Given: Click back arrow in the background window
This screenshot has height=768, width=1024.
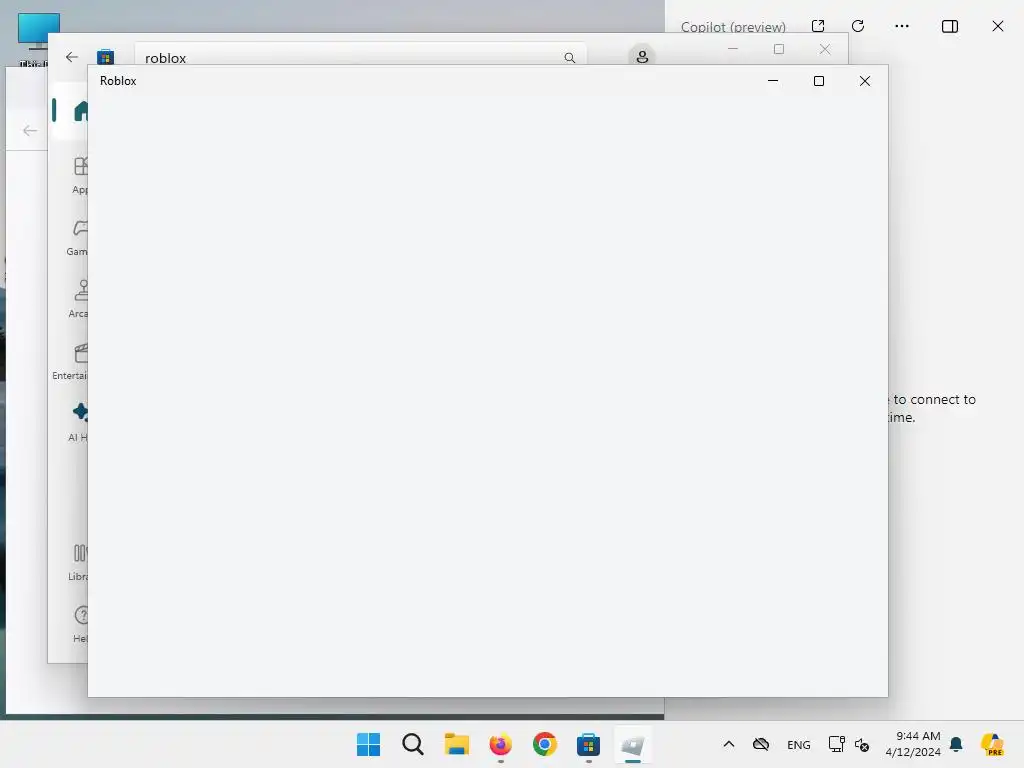Looking at the screenshot, I should tap(29, 131).
